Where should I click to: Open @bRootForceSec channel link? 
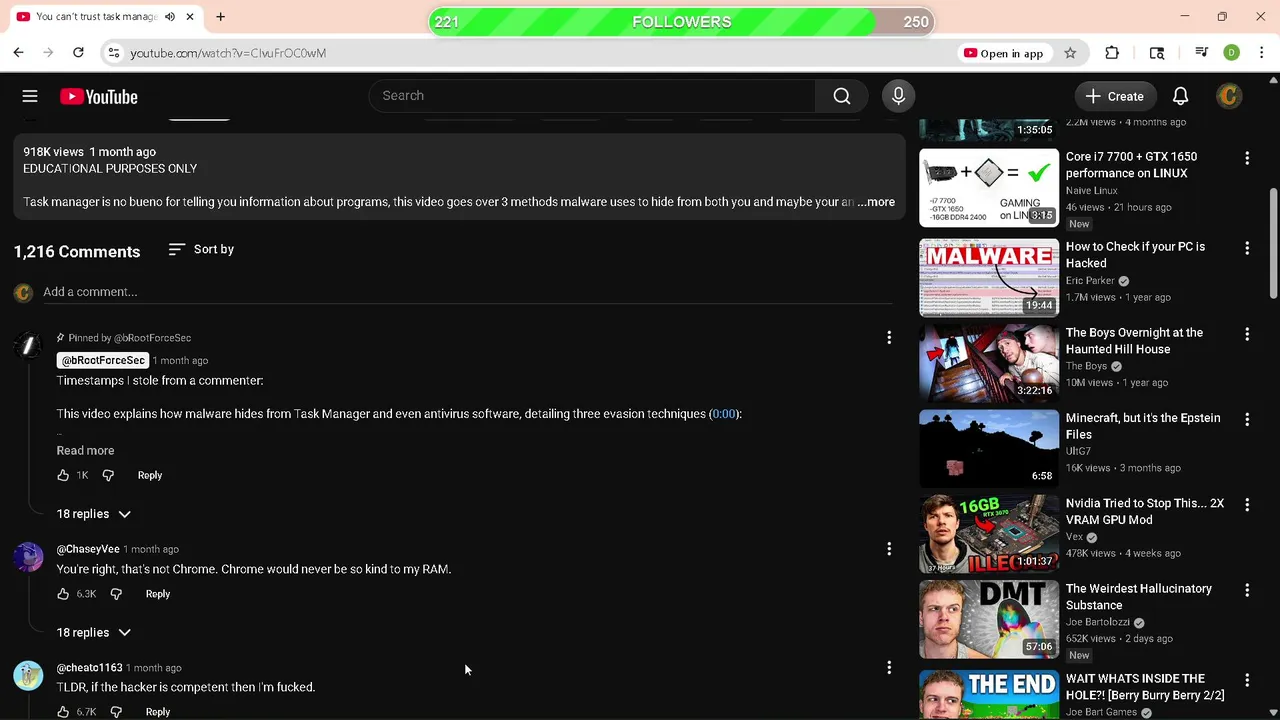103,360
